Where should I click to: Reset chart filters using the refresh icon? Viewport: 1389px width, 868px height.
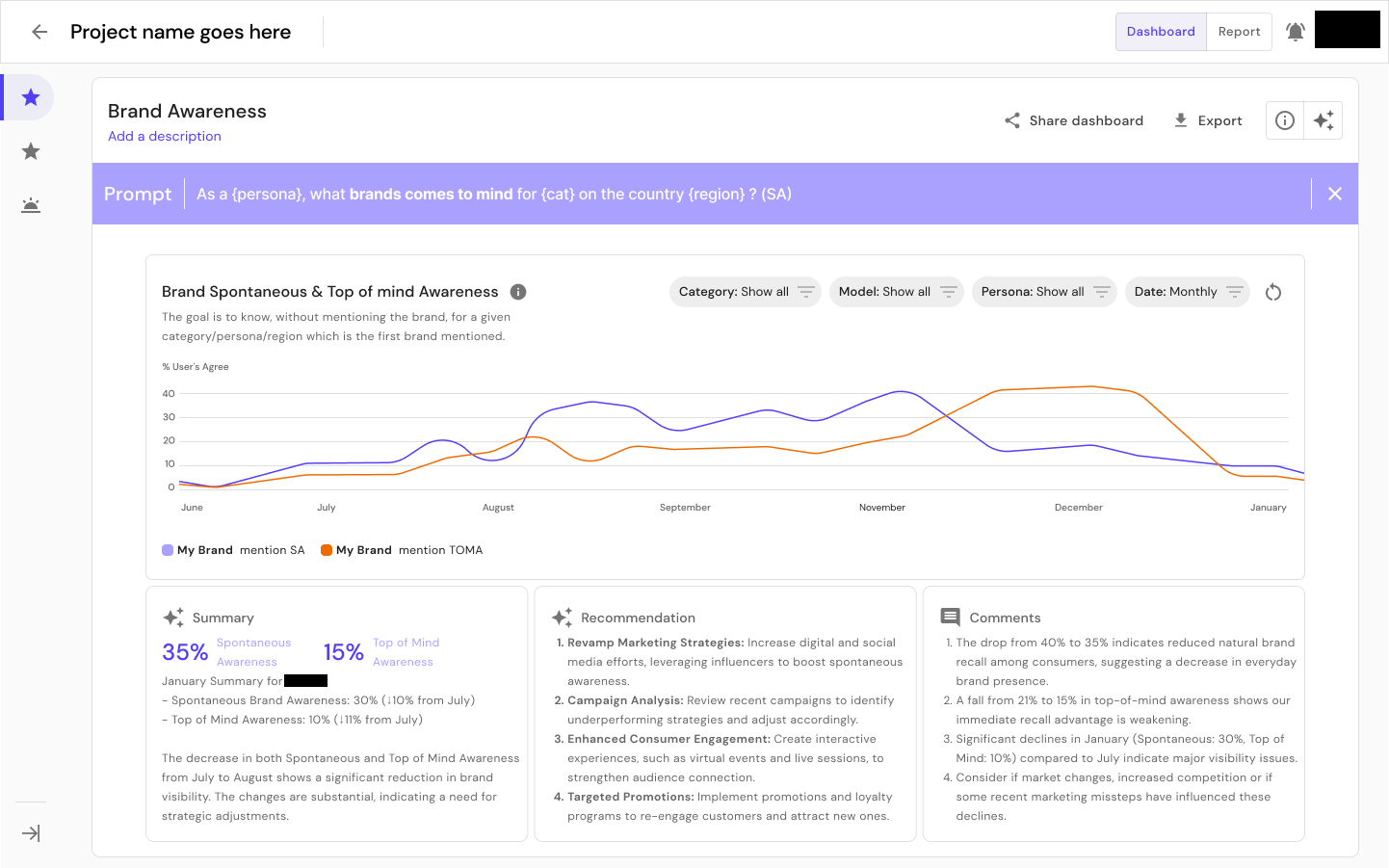click(1273, 292)
